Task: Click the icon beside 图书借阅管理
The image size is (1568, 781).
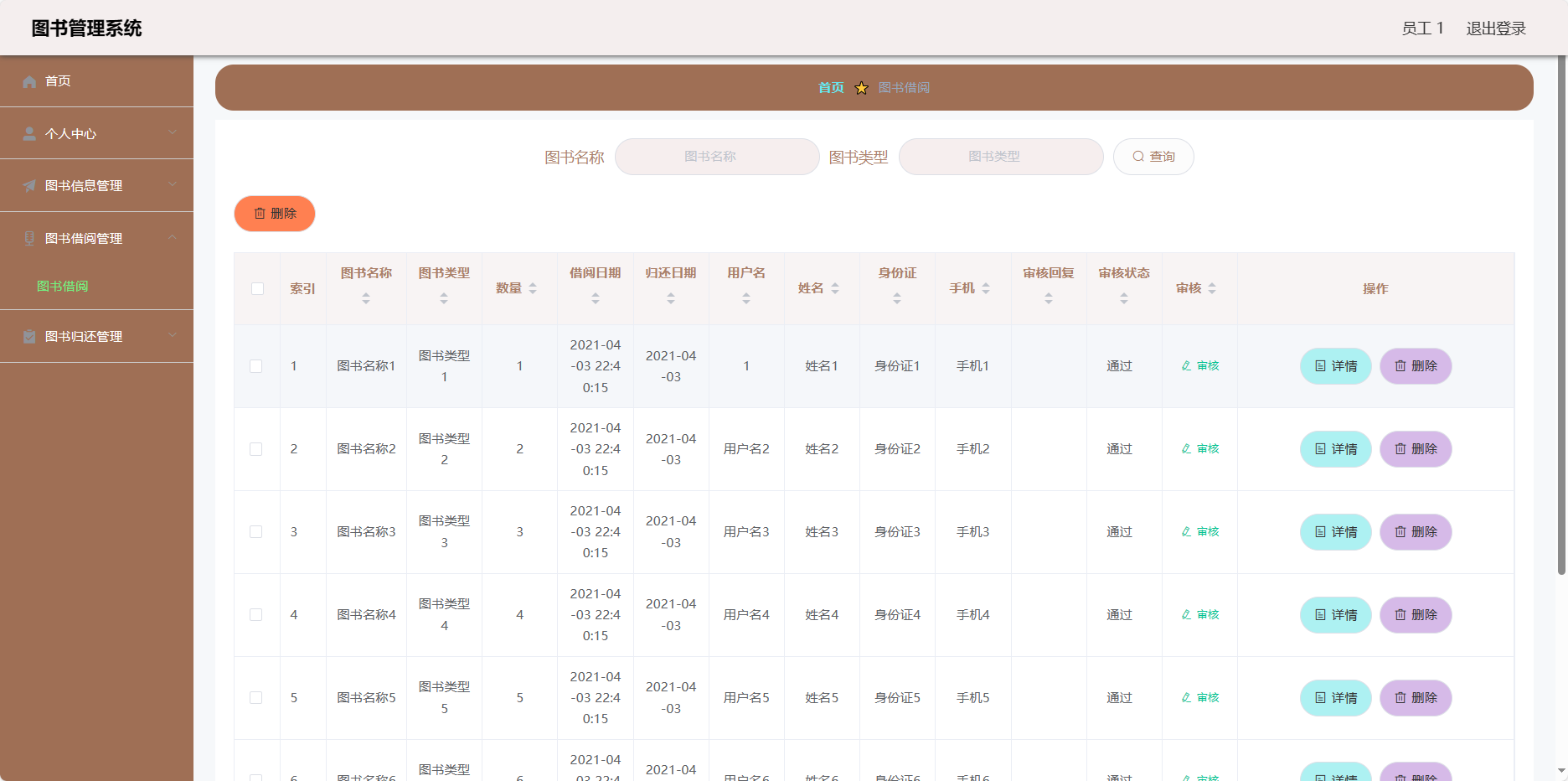Action: [29, 238]
